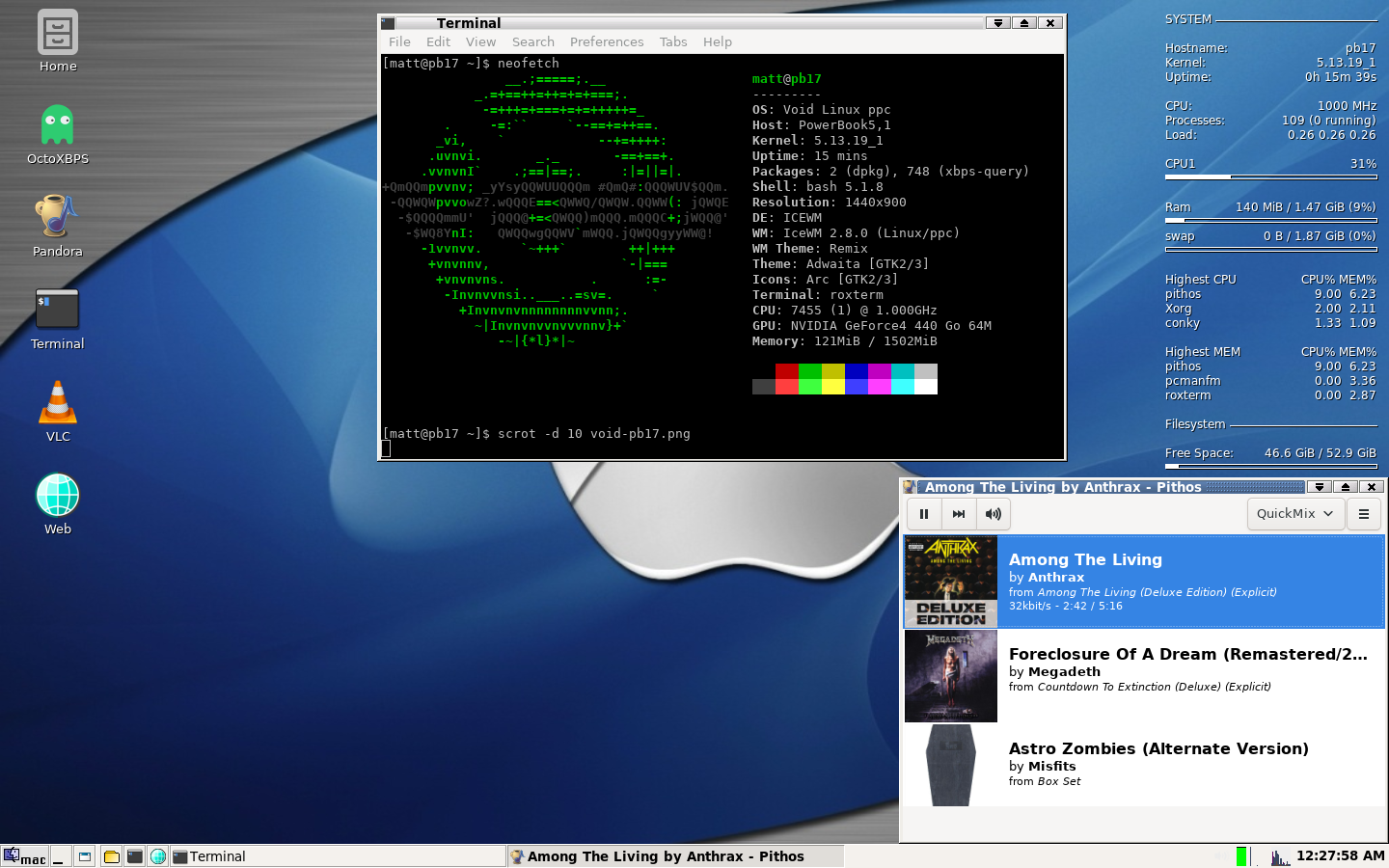Roll up the Terminal window
The width and height of the screenshot is (1389, 868).
pyautogui.click(x=1024, y=23)
